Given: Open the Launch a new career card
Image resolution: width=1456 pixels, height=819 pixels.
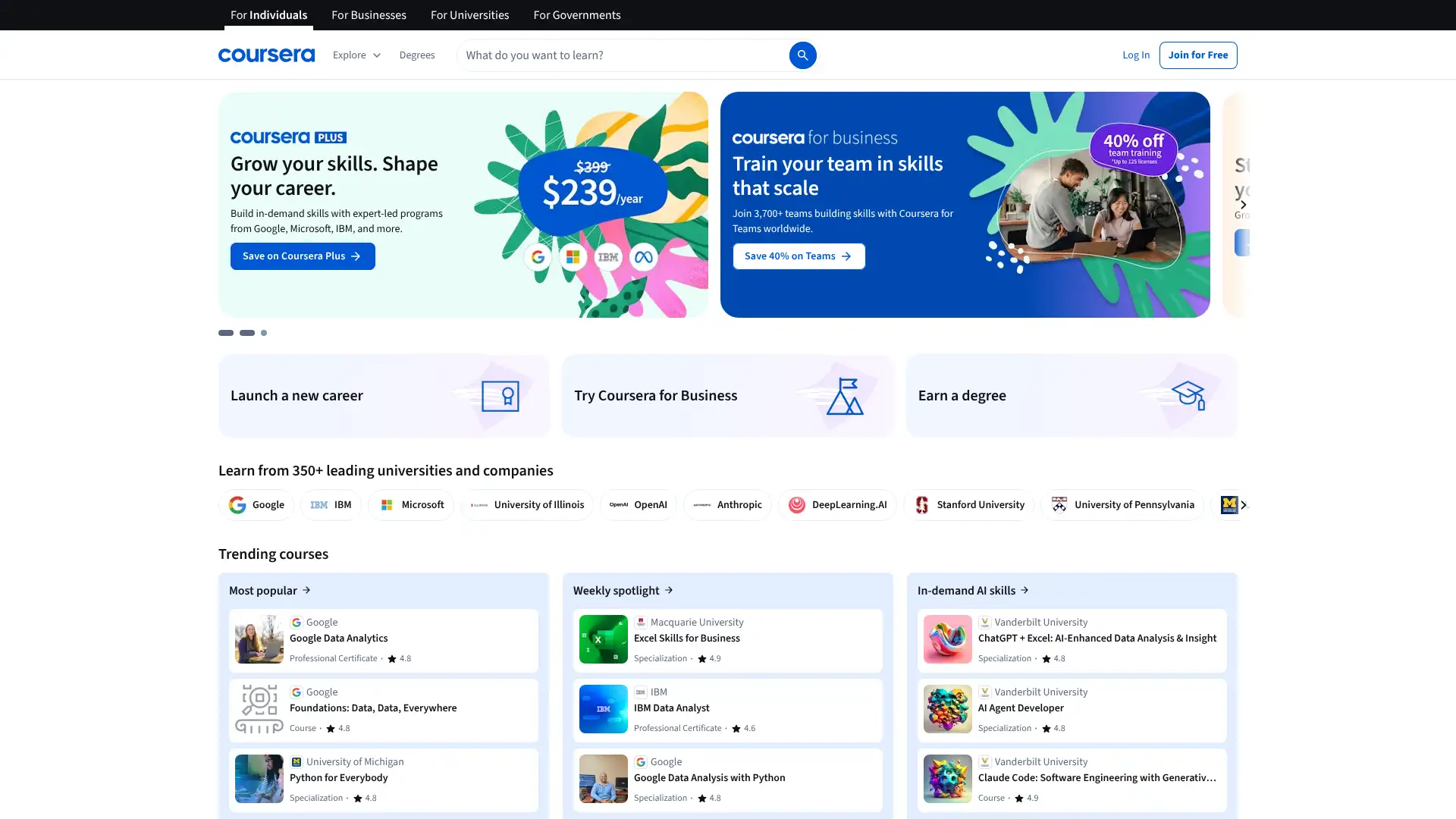Looking at the screenshot, I should (384, 396).
